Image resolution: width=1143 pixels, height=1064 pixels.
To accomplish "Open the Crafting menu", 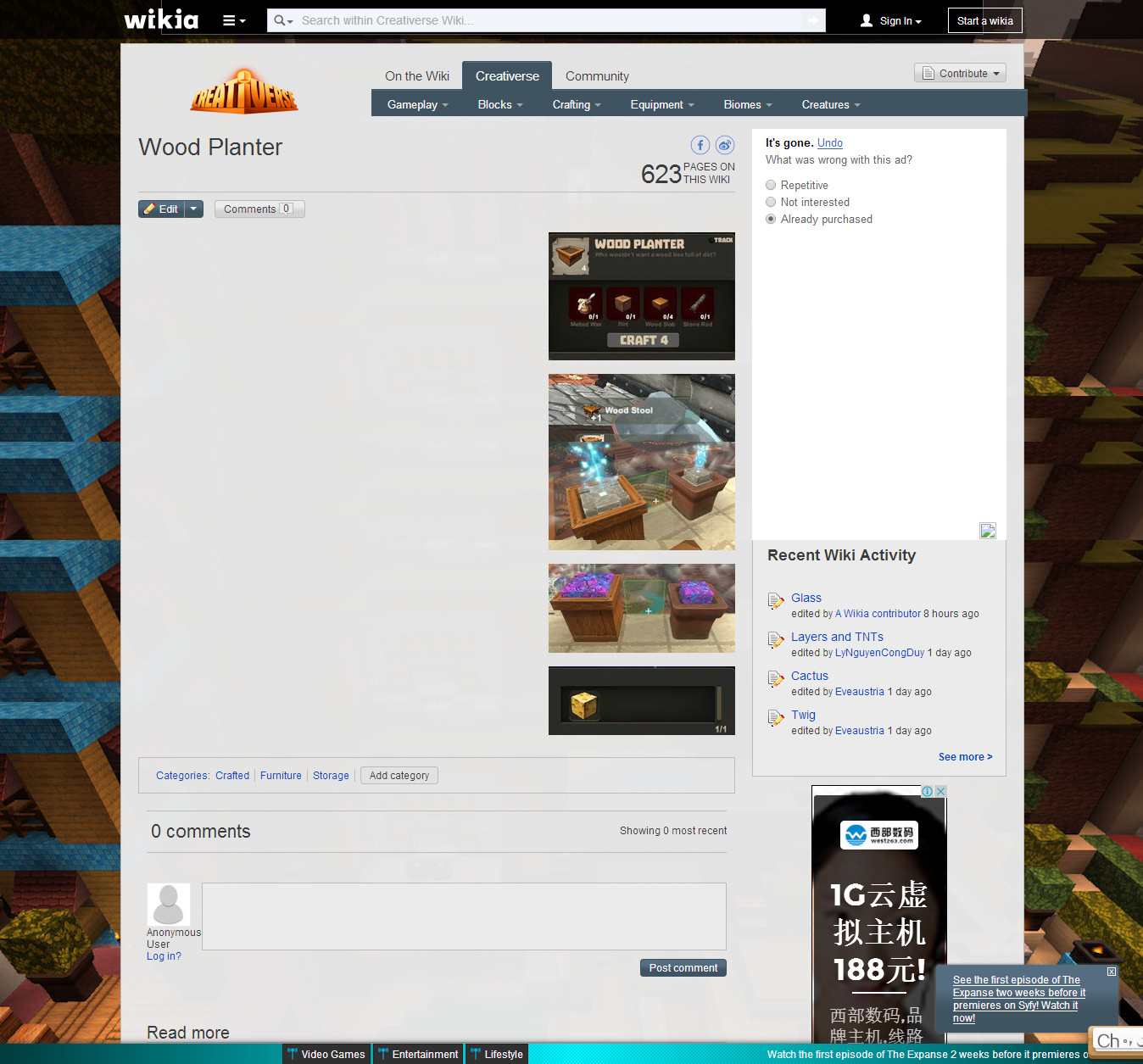I will [577, 104].
